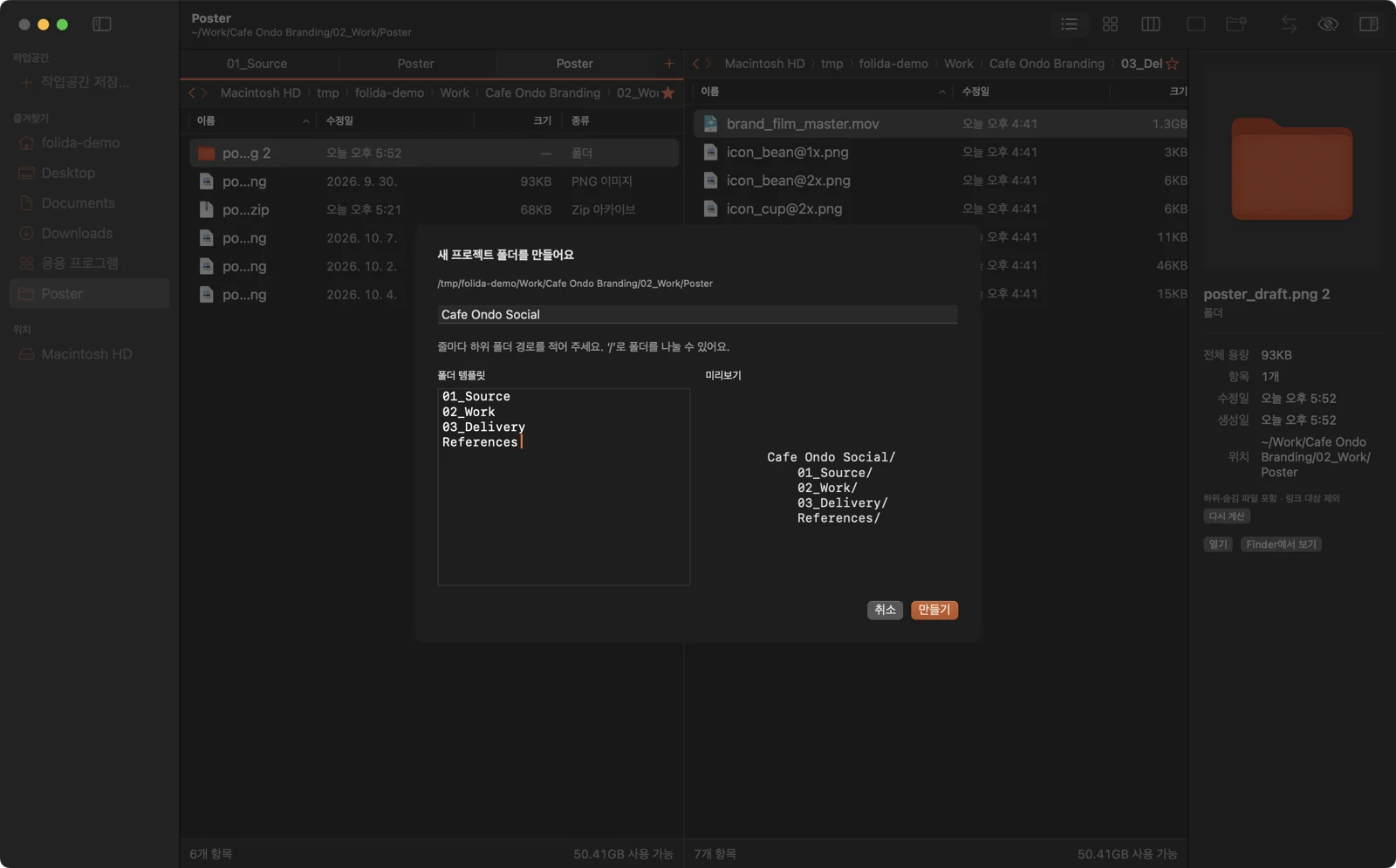The image size is (1396, 868).
Task: Switch to list view mode
Action: 1069,24
